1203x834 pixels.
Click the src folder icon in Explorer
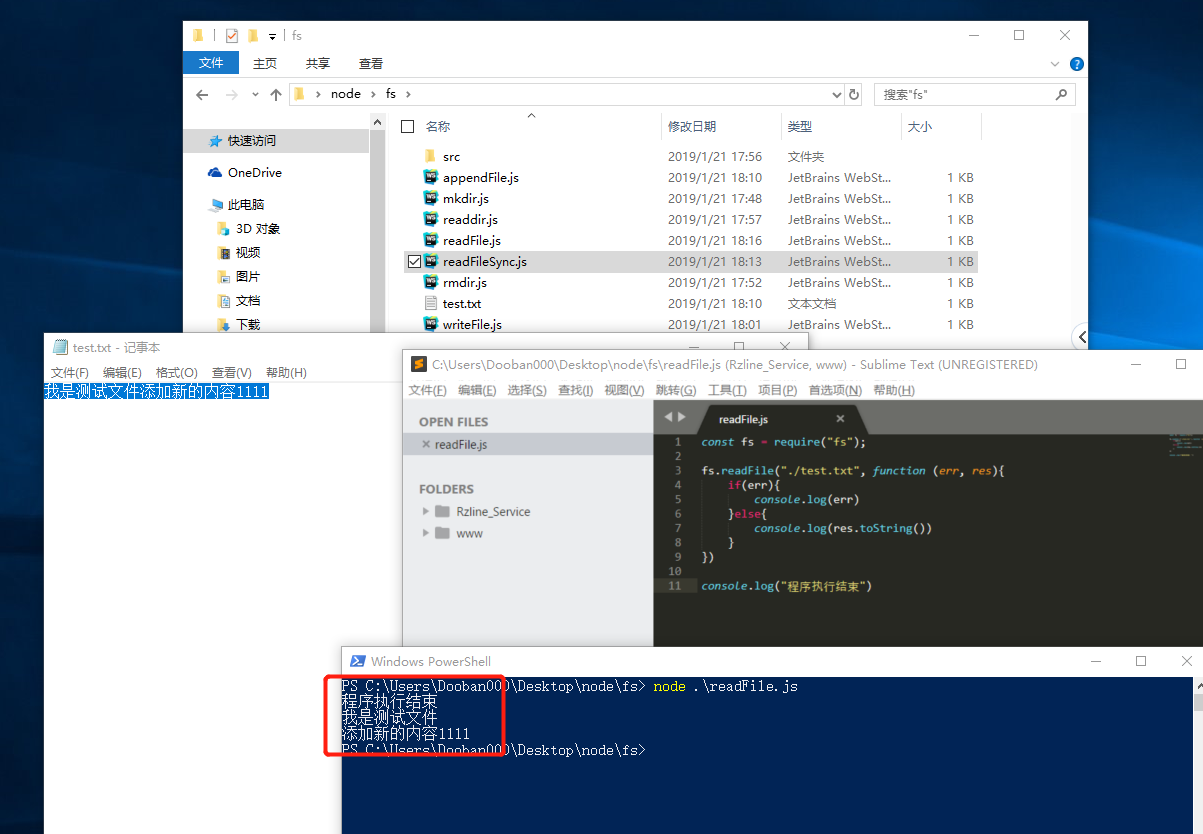coord(430,157)
